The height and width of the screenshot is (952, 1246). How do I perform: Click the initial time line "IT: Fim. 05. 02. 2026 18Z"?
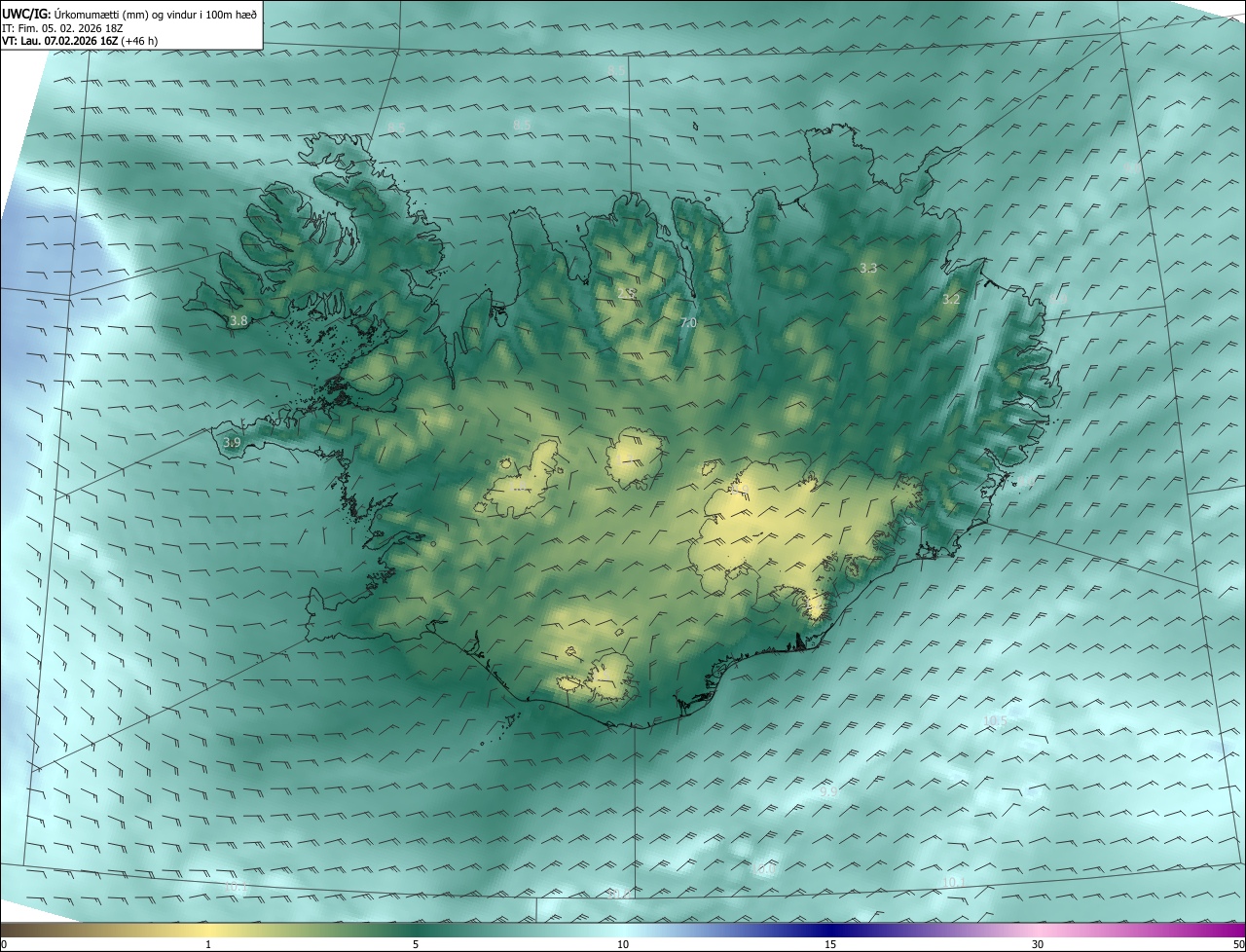62,27
